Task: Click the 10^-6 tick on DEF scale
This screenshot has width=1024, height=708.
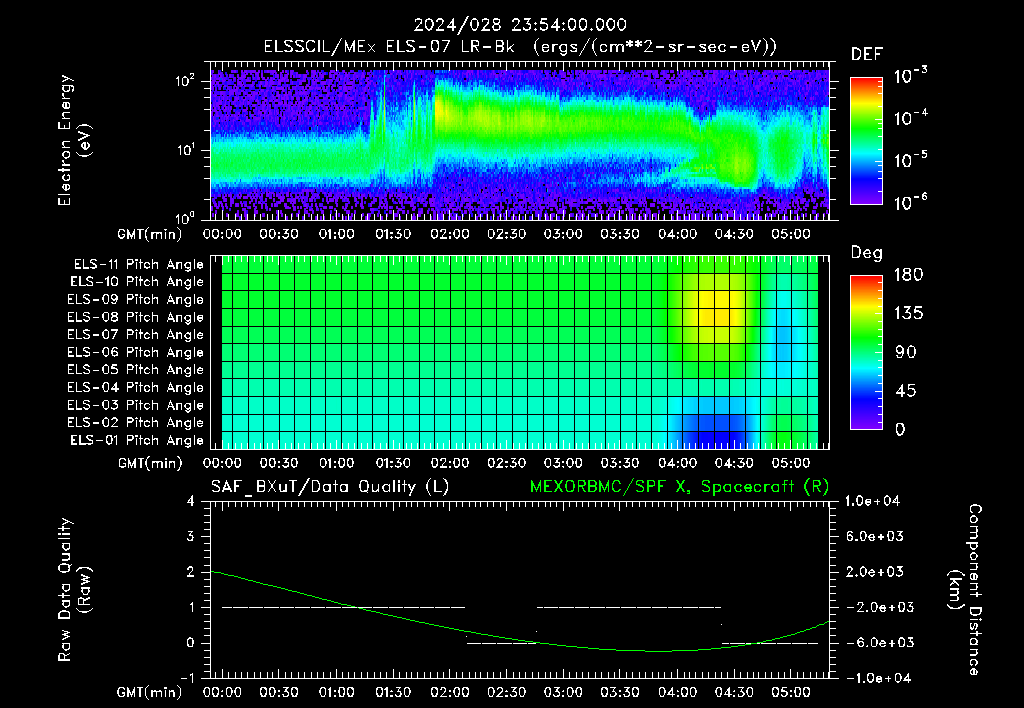Action: 910,202
